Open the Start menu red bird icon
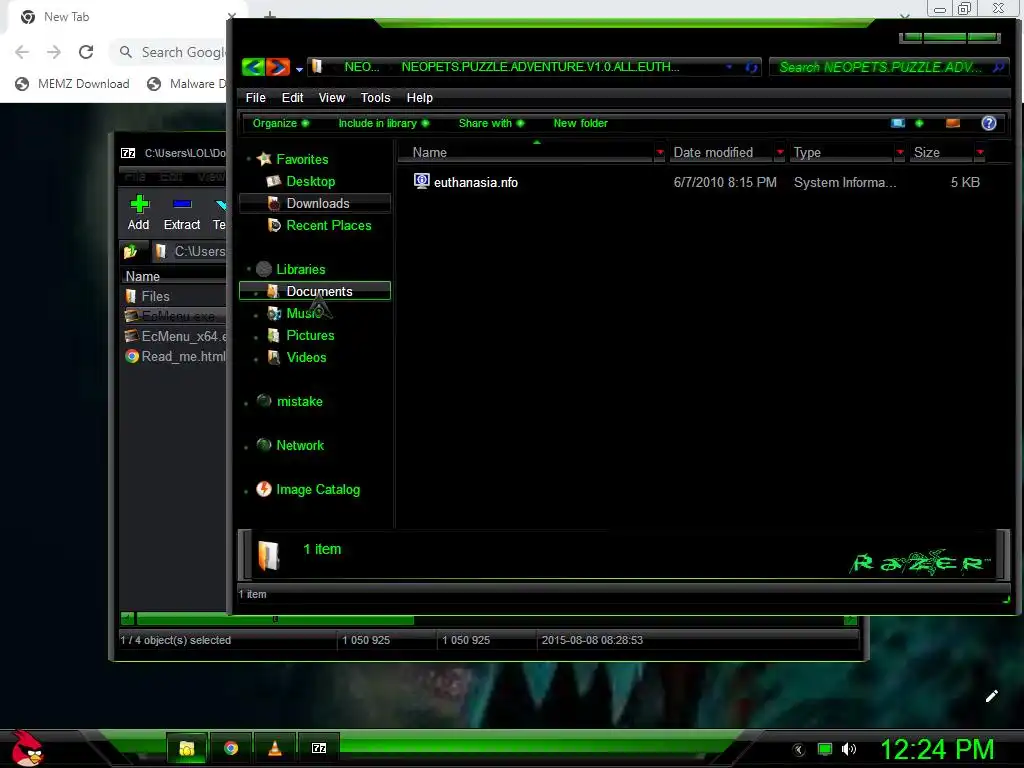 coord(27,748)
